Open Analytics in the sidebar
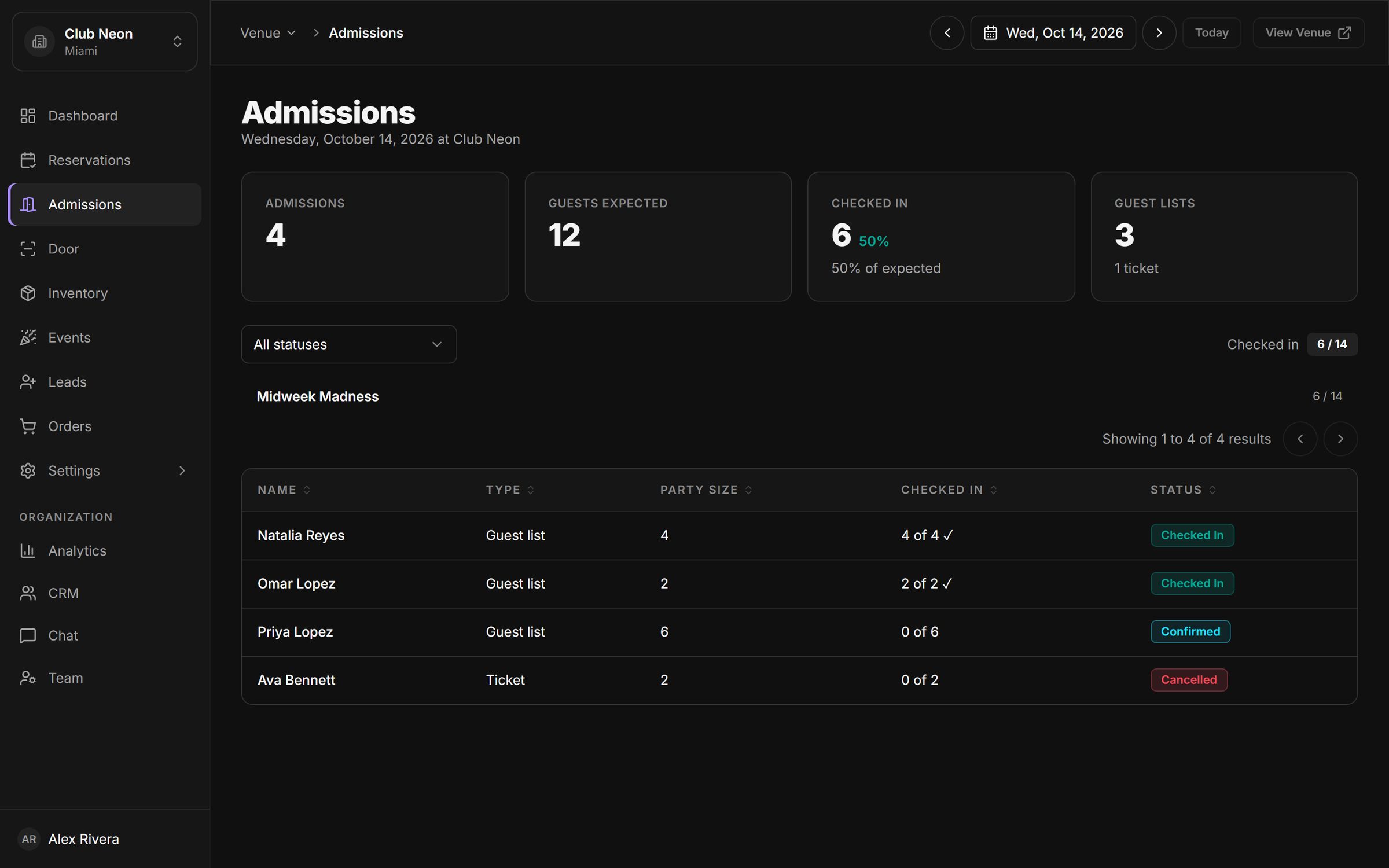The width and height of the screenshot is (1389, 868). tap(105, 551)
